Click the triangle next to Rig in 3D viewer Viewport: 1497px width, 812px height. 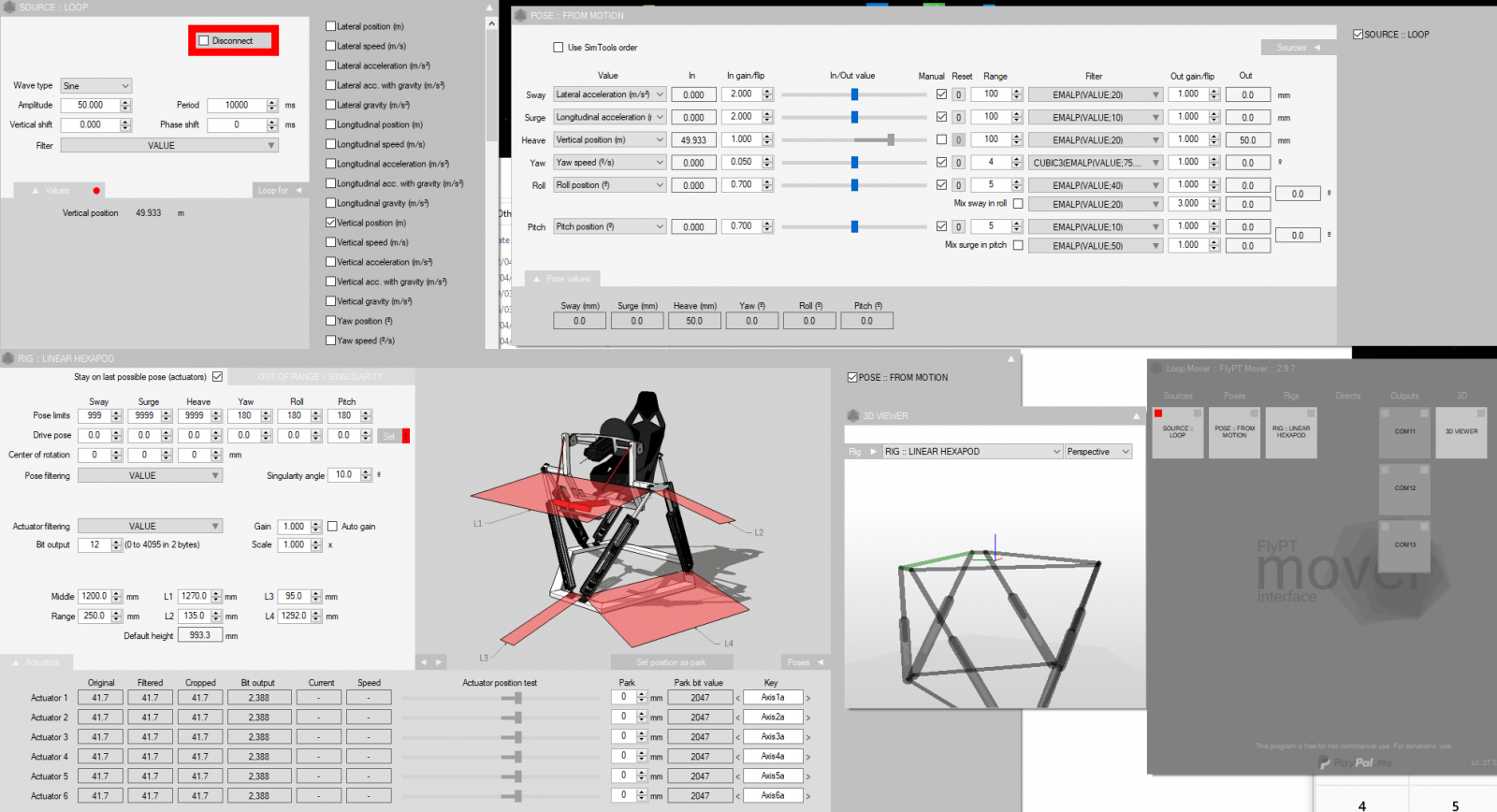[874, 452]
